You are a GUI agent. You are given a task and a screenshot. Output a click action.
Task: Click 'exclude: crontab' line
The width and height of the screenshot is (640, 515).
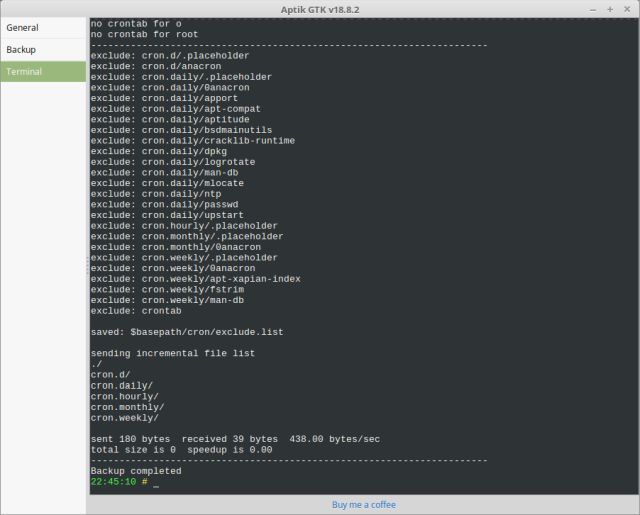pos(136,311)
